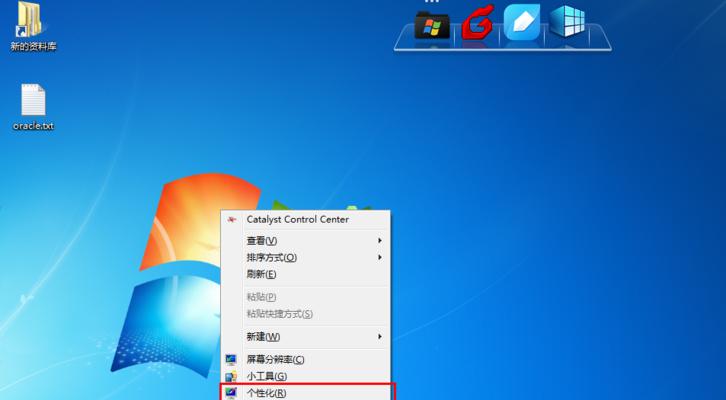The width and height of the screenshot is (726, 400).
Task: Click the arrow beside 排序方式(O)
Action: 380,257
